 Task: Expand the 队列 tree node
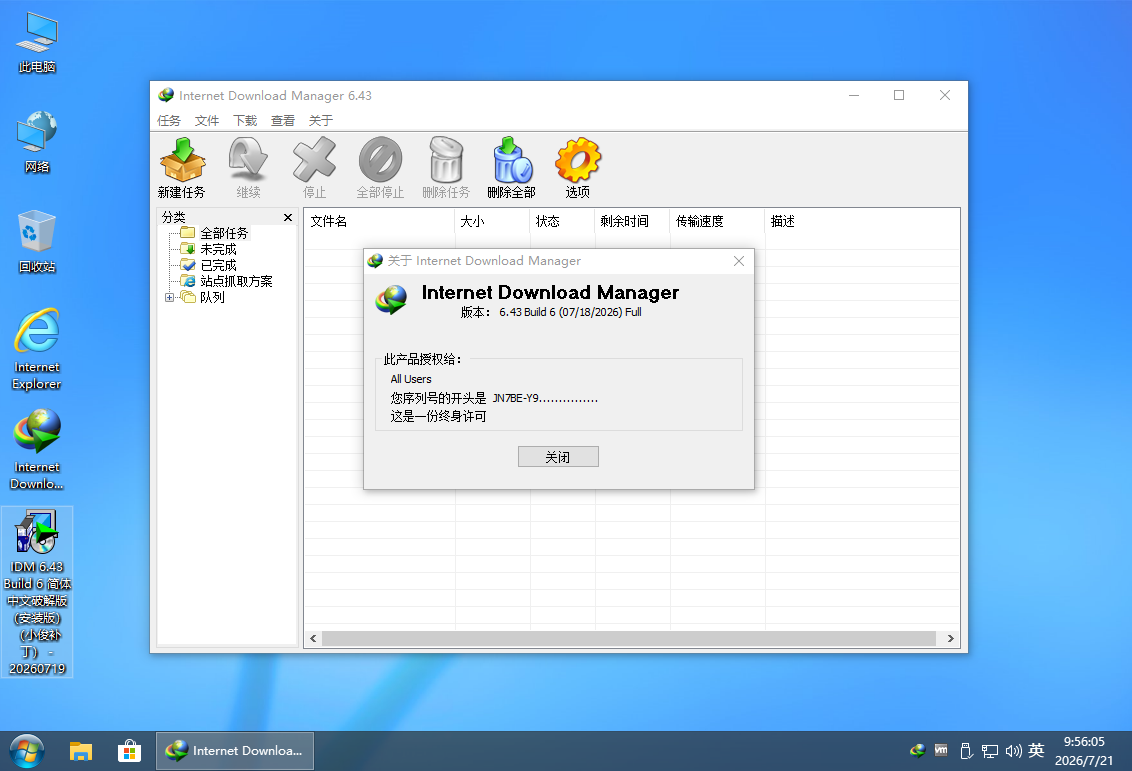tap(169, 297)
